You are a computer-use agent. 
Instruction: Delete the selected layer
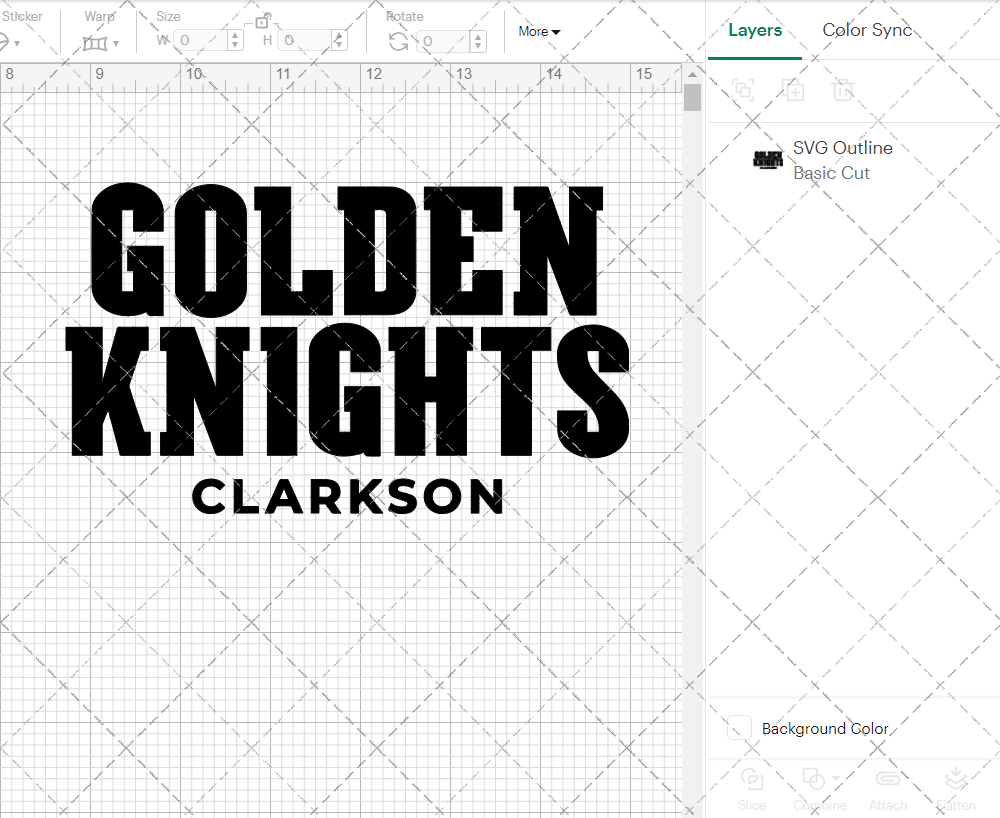[843, 90]
